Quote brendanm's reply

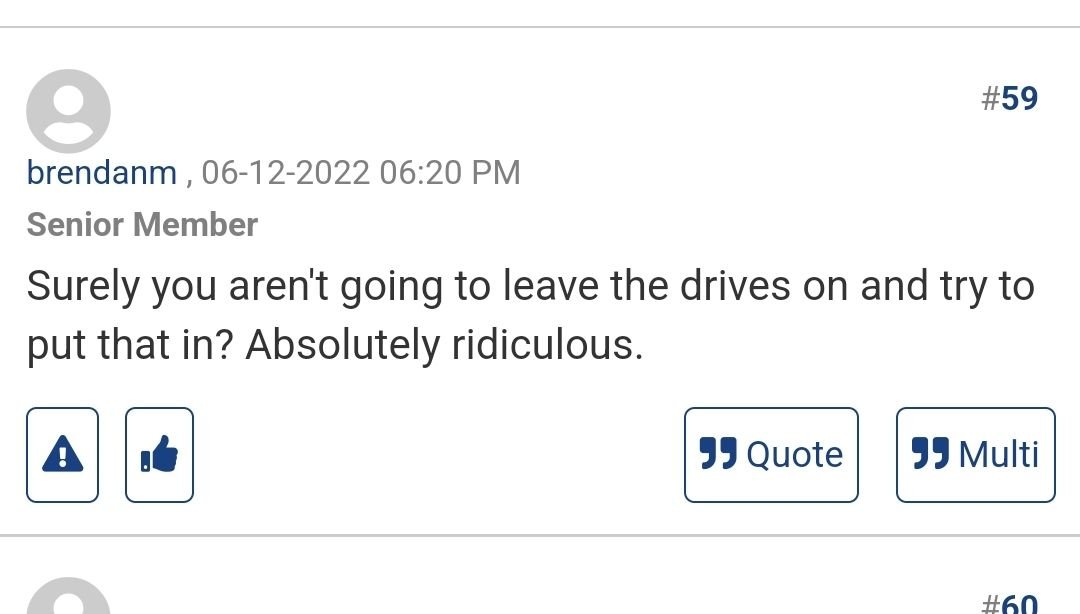[771, 455]
